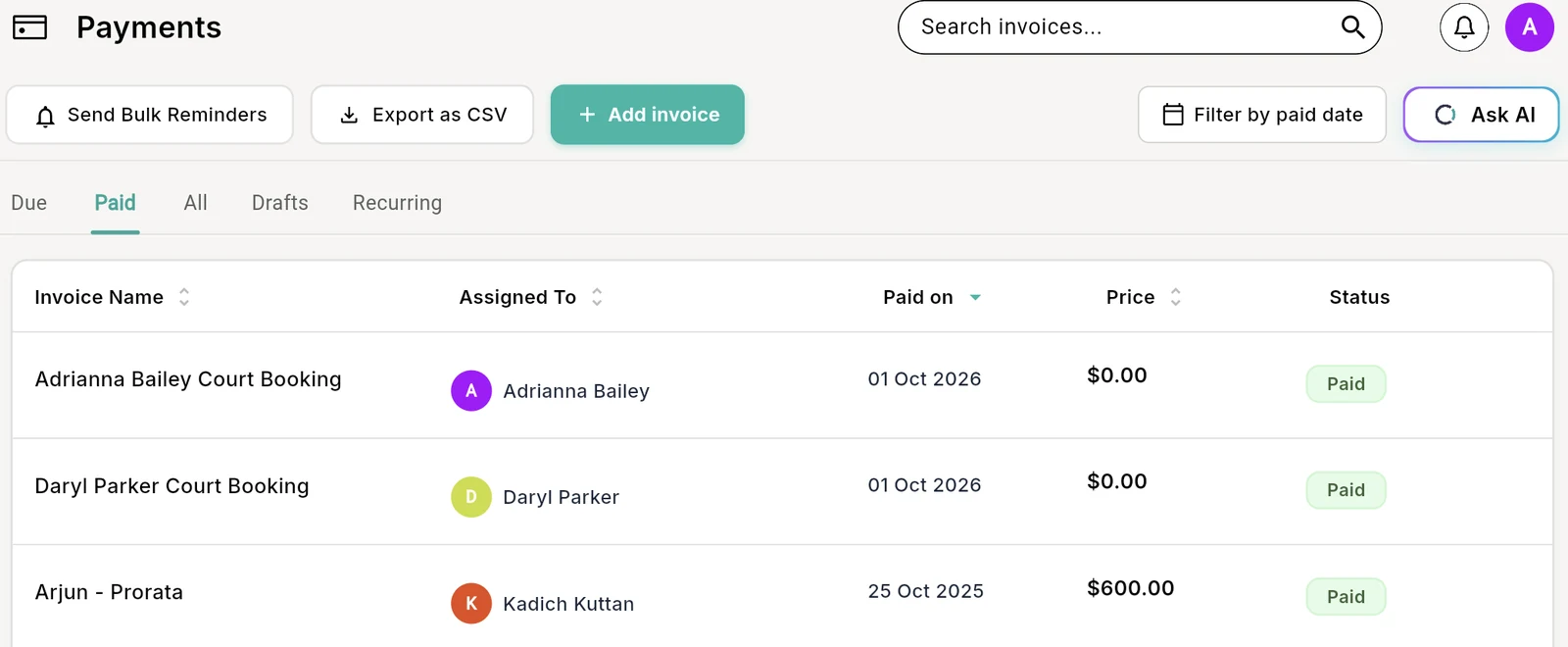Click Adrianna Bailey assignee name

click(x=576, y=391)
